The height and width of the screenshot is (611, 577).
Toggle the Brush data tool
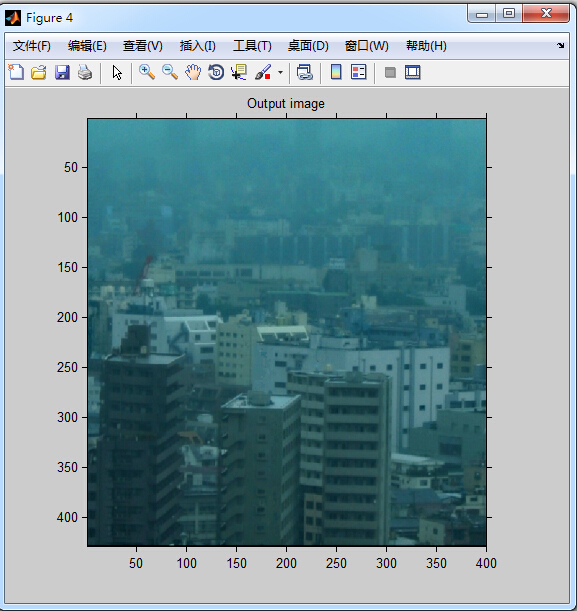click(263, 72)
